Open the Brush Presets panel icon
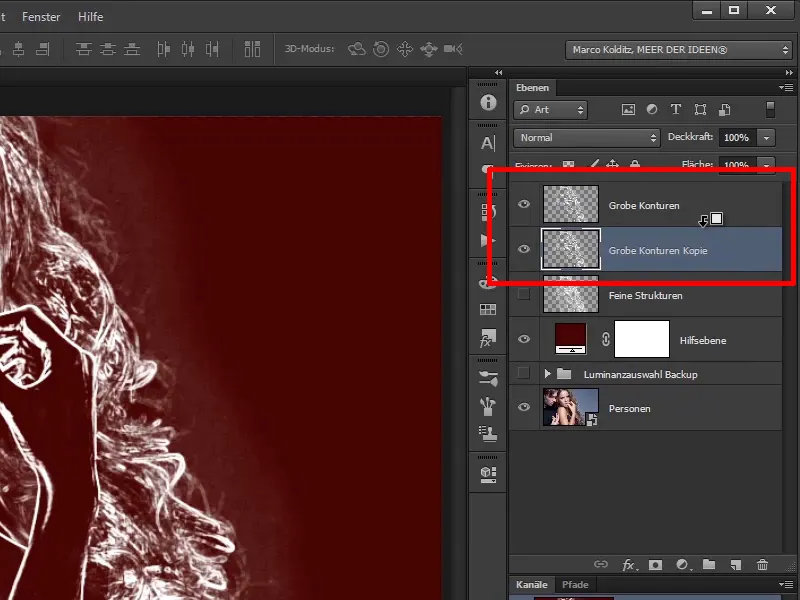This screenshot has height=600, width=800. [488, 406]
